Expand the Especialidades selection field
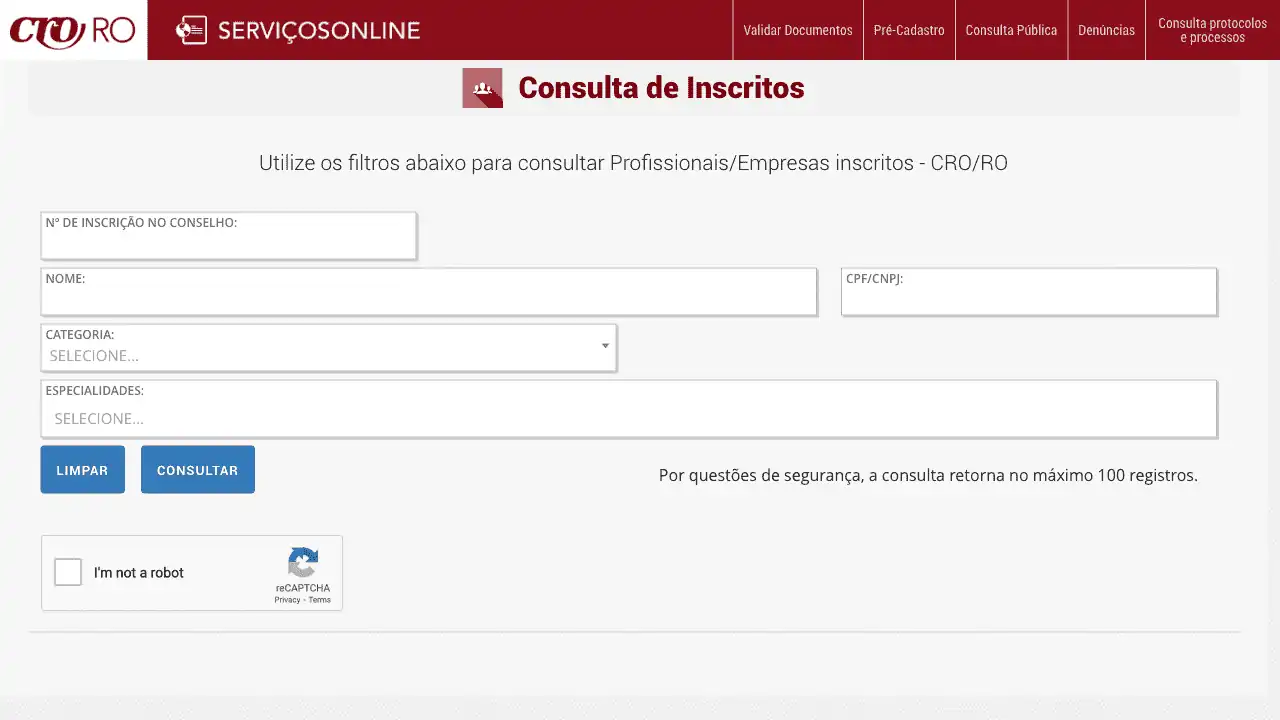The image size is (1280, 720). 628,418
